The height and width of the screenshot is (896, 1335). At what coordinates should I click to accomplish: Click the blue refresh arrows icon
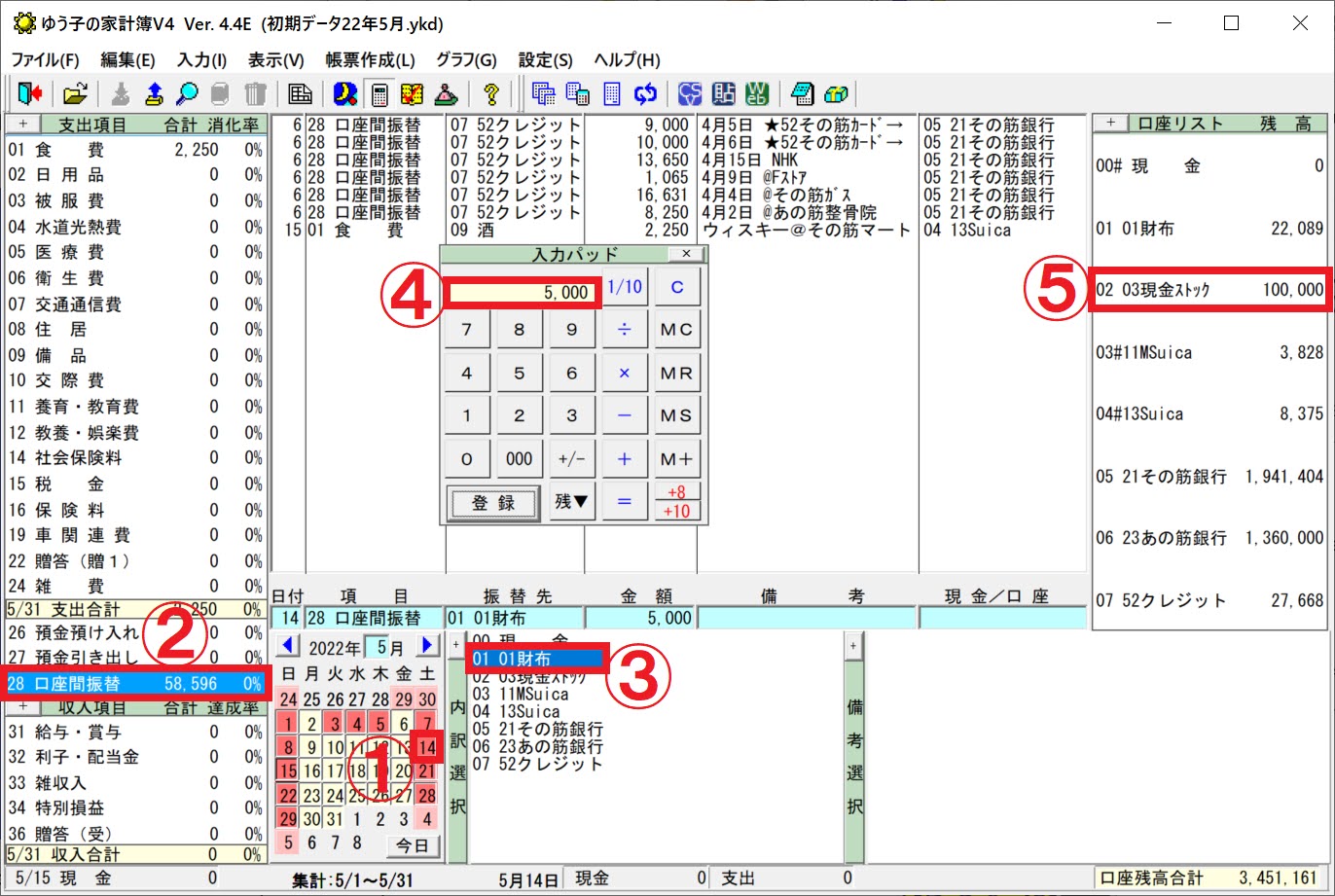645,94
